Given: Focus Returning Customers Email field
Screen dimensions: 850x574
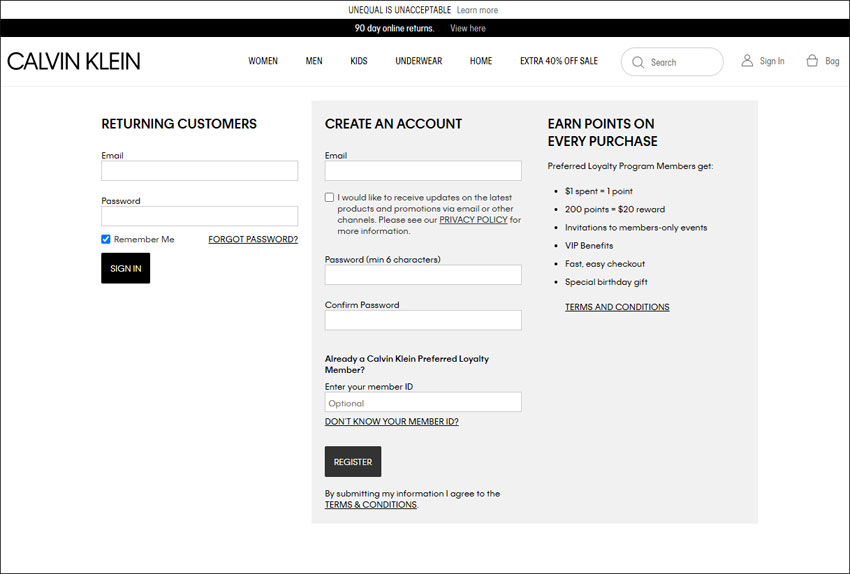Looking at the screenshot, I should (x=199, y=171).
